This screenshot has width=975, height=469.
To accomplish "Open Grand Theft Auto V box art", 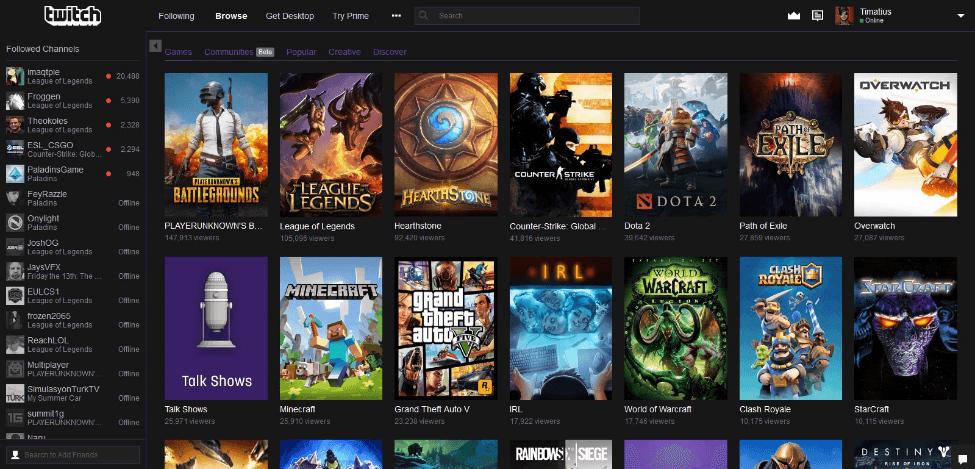I will 446,328.
